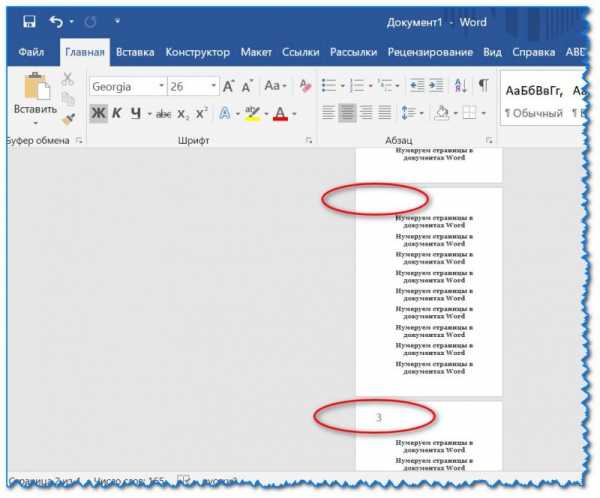Viewport: 600px width, 498px height.
Task: Click the Undo arrow icon
Action: pos(55,21)
